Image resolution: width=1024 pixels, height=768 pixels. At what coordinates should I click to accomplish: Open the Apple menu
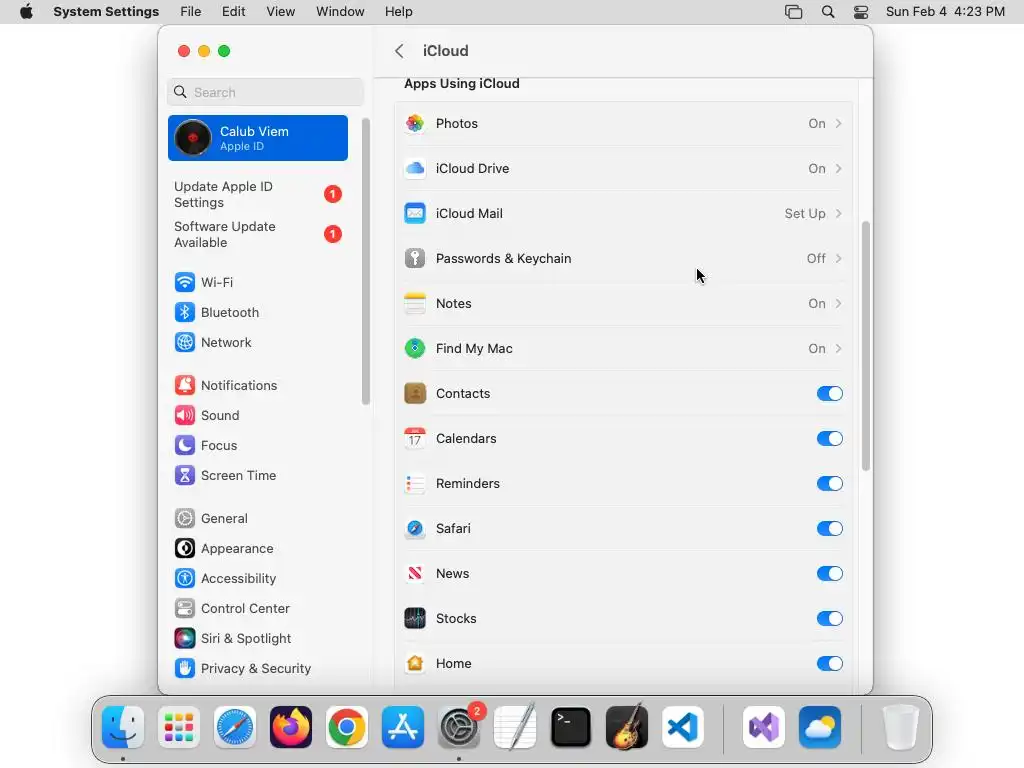click(x=26, y=12)
